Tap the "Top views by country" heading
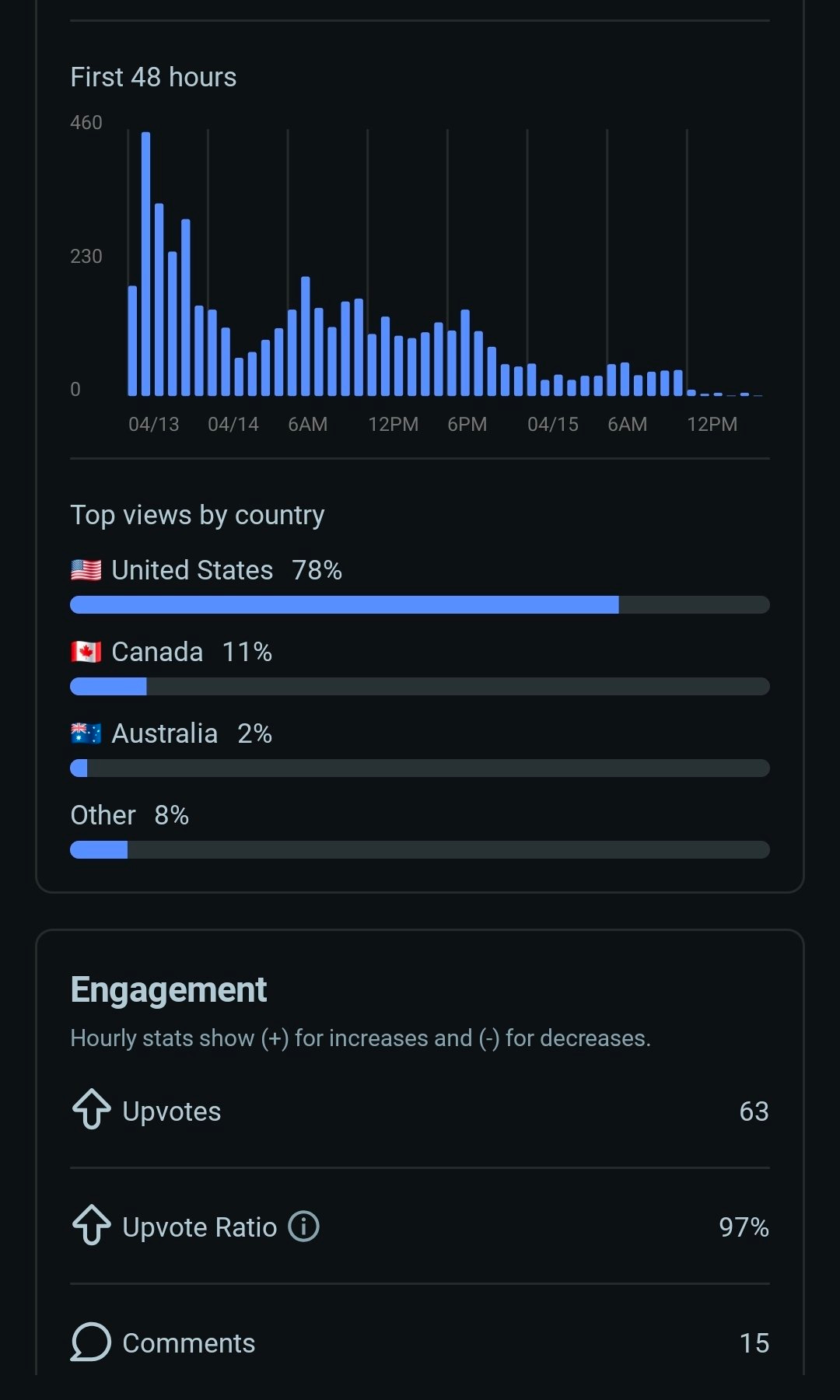The width and height of the screenshot is (840, 1400). [198, 515]
